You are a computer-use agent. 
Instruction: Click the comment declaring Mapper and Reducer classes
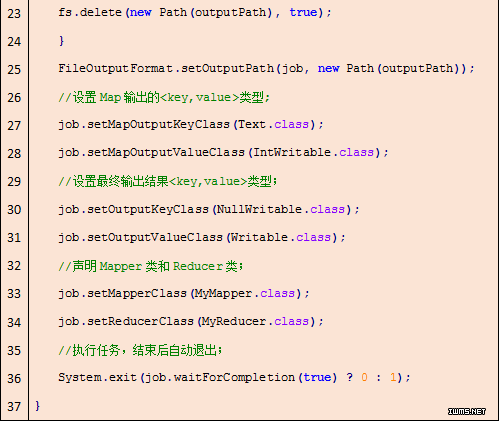pyautogui.click(x=151, y=266)
